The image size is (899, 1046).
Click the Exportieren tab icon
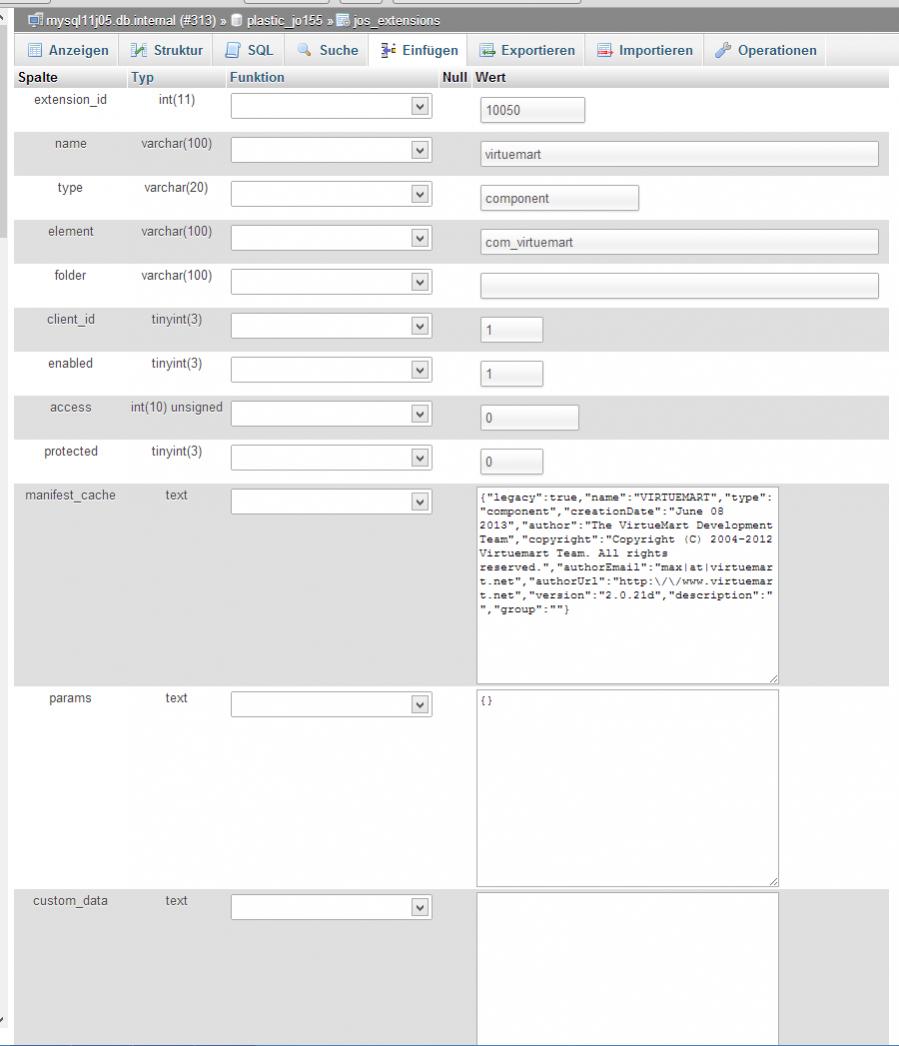(x=488, y=51)
